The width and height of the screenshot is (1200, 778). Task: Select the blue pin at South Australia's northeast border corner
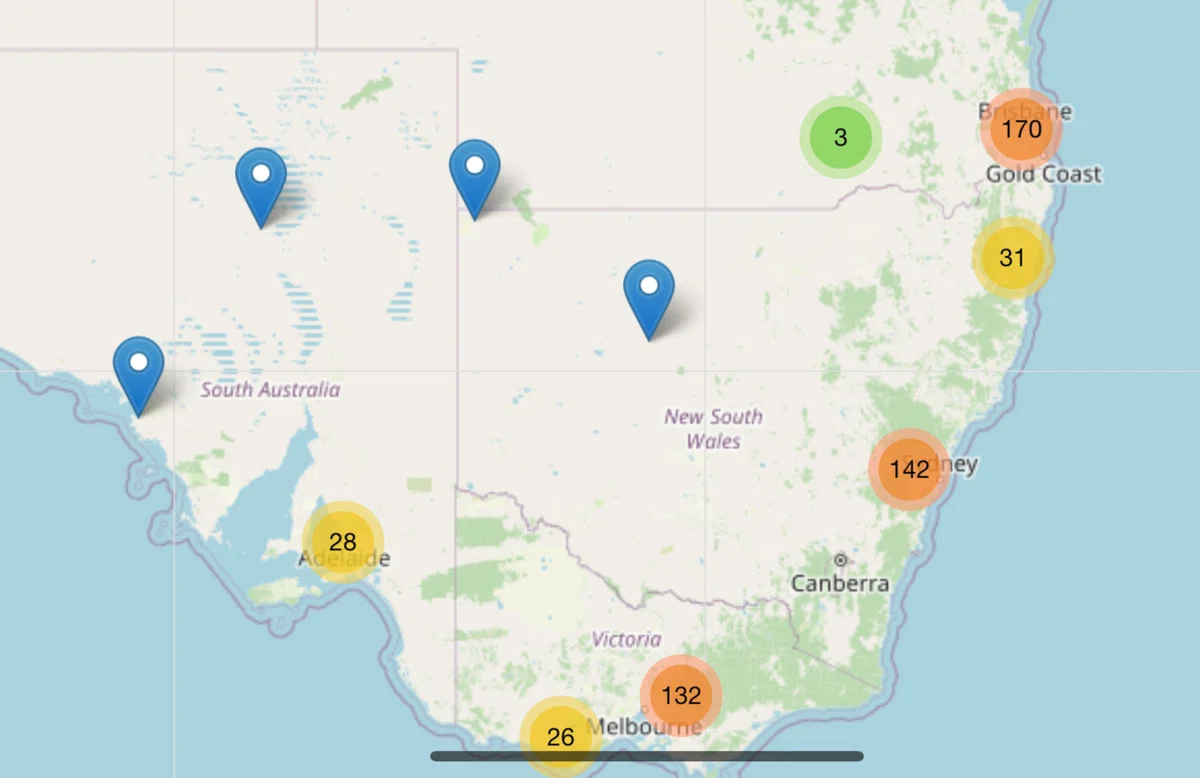pyautogui.click(x=474, y=180)
